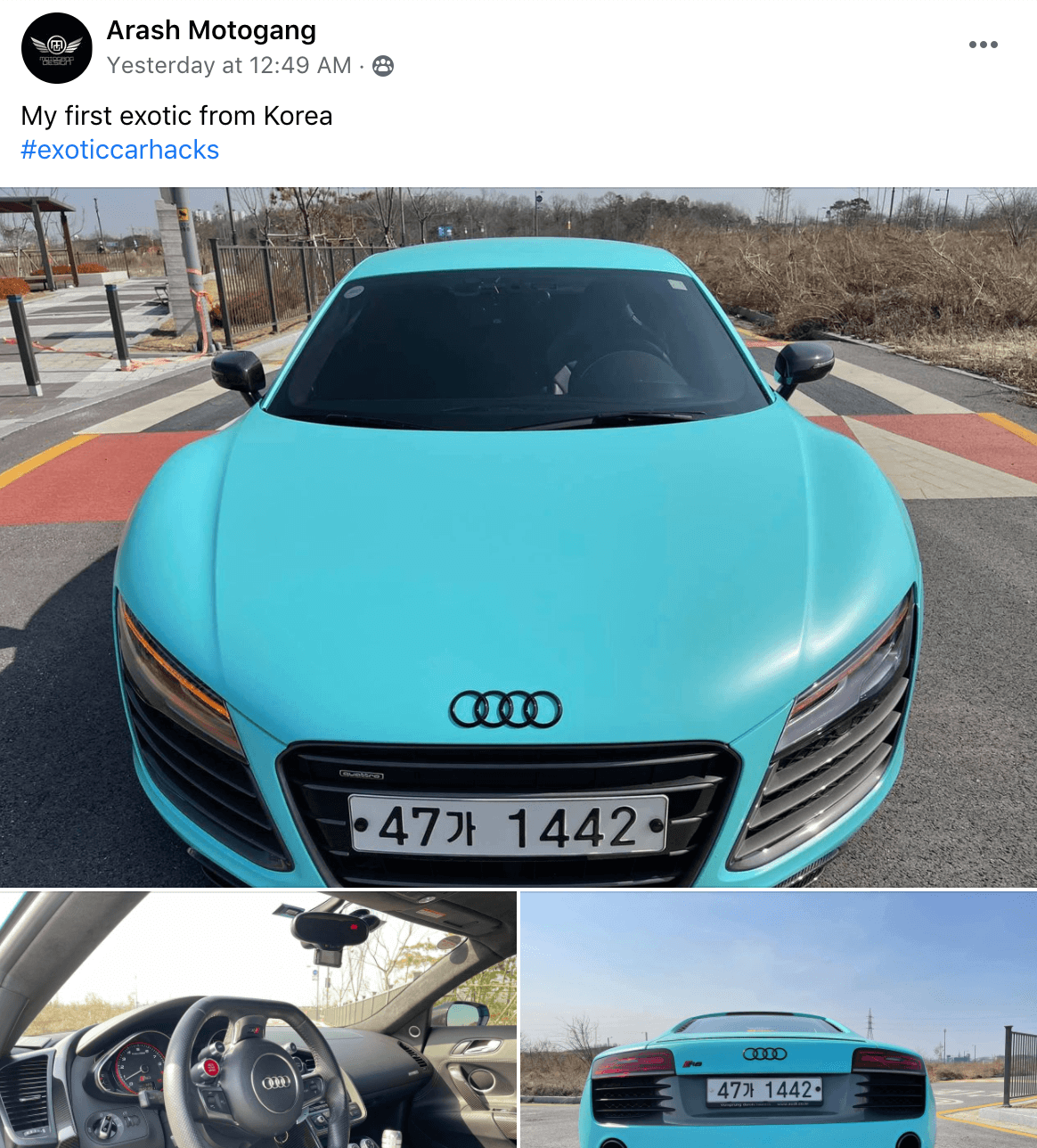Click the quattro badge on the front grille
The width and height of the screenshot is (1037, 1148).
click(362, 775)
